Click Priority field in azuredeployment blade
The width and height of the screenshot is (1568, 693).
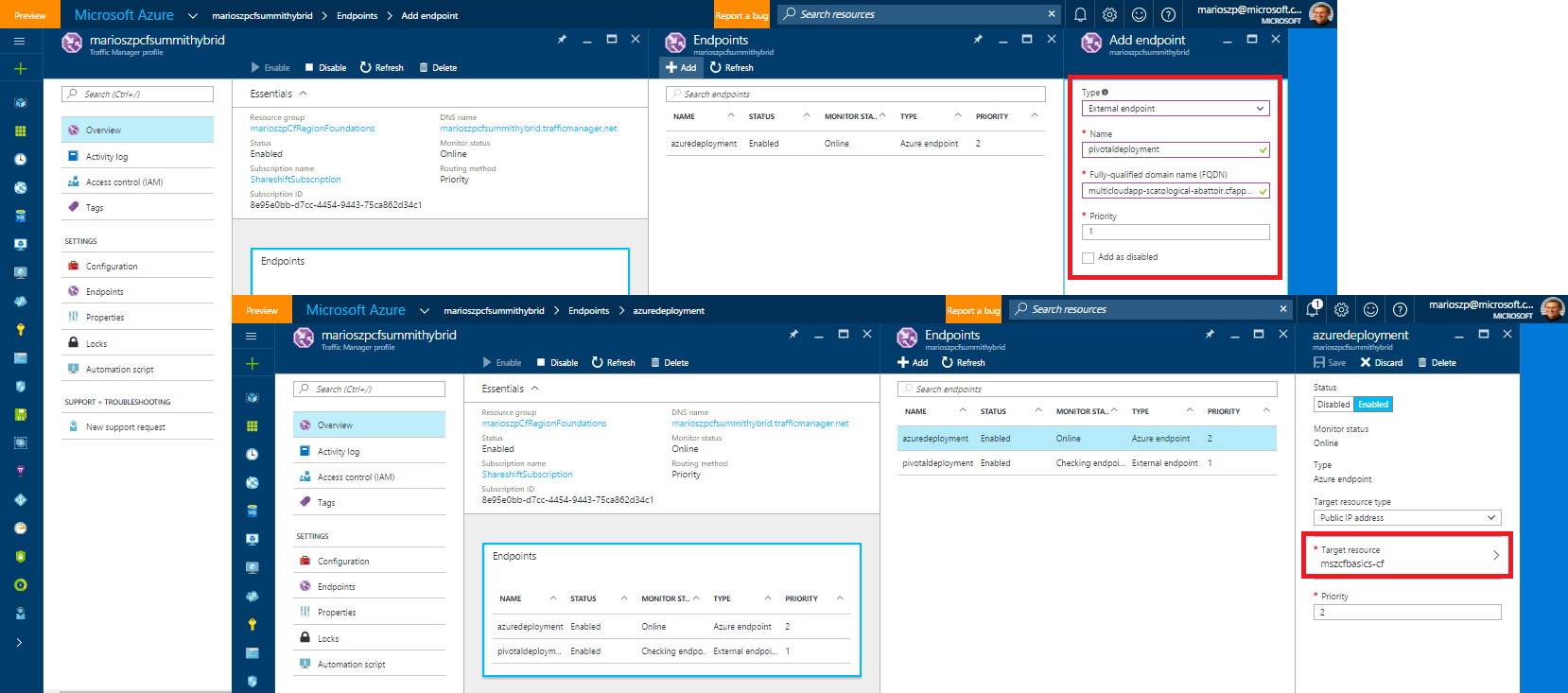pyautogui.click(x=1407, y=613)
